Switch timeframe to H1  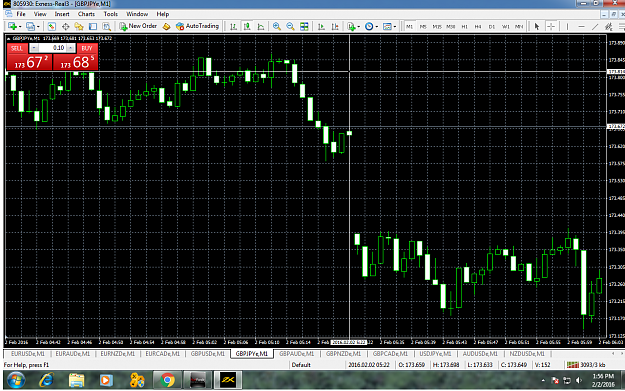464,27
